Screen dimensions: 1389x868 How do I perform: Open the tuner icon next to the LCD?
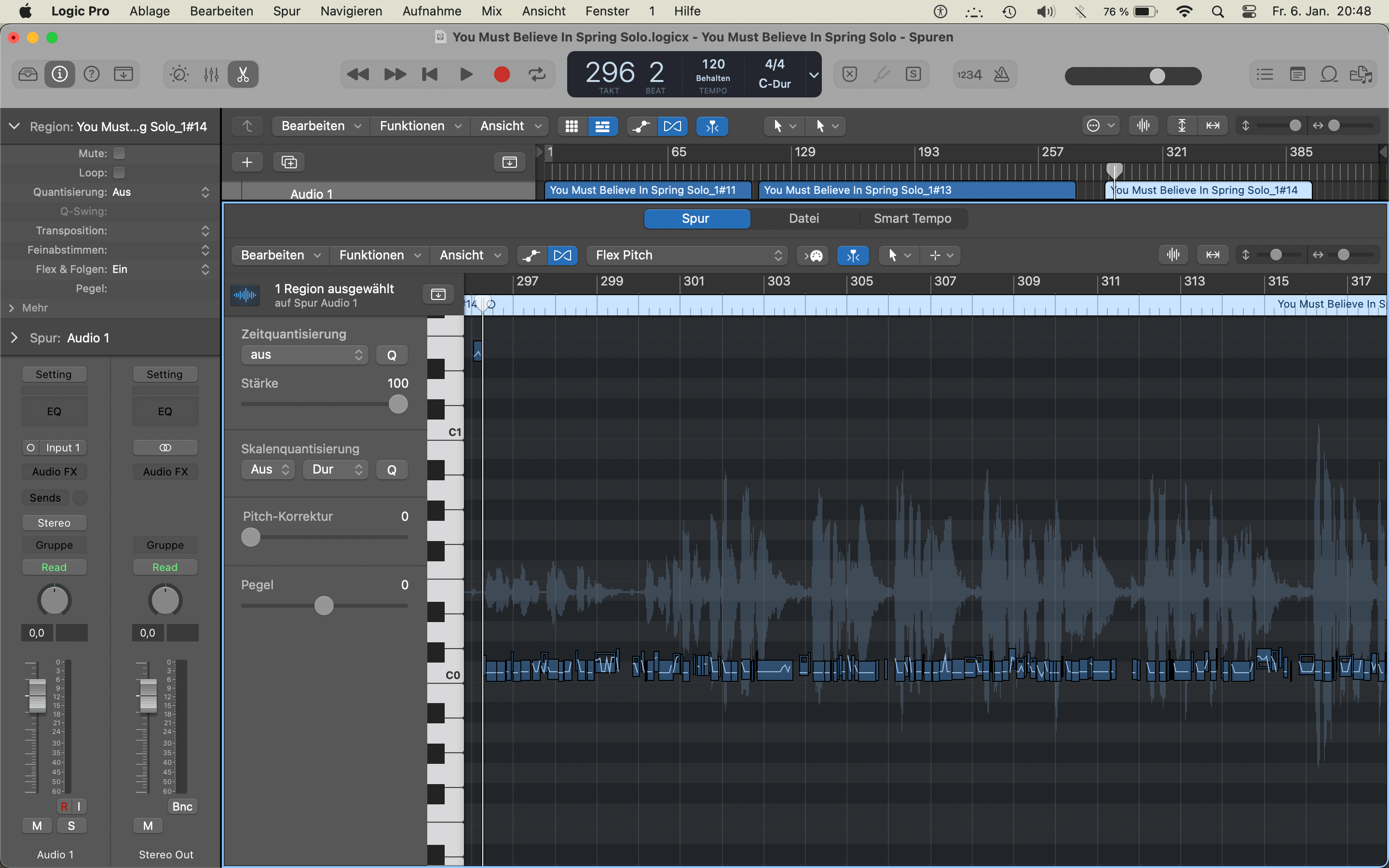point(882,74)
